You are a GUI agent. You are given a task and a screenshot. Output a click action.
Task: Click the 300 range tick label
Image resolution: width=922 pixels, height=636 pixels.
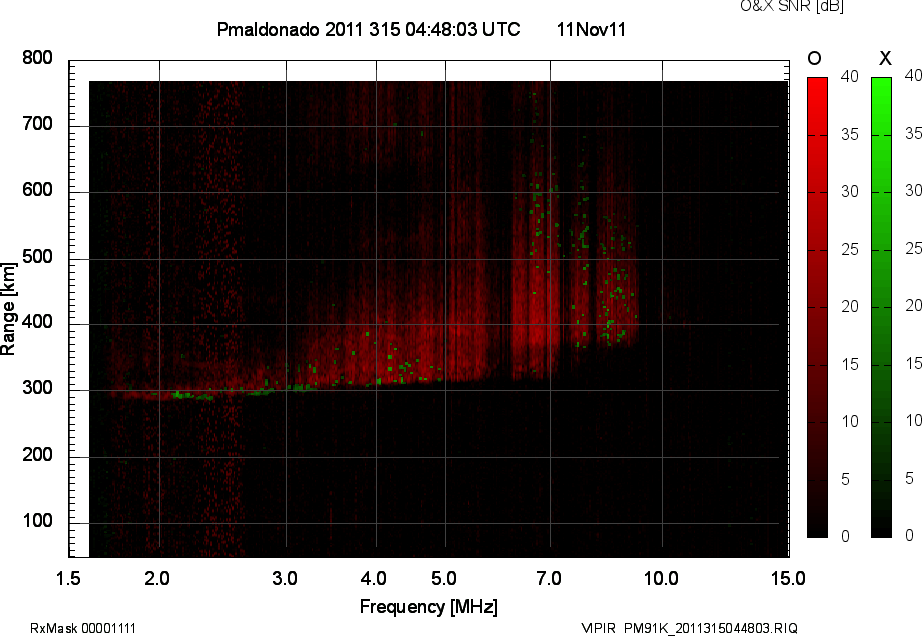click(37, 388)
